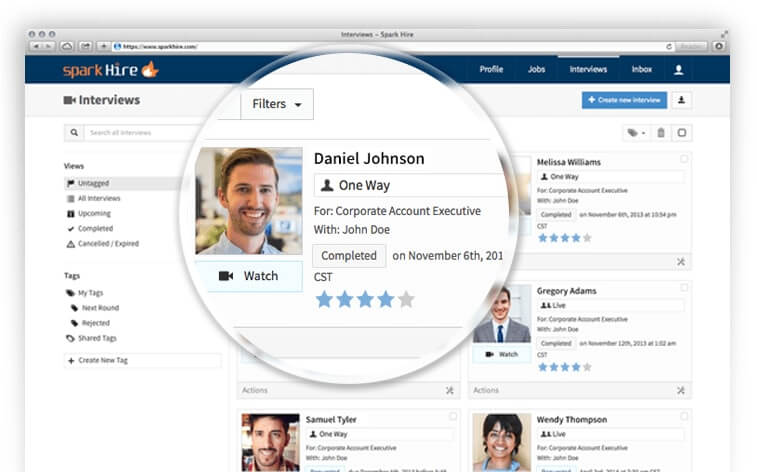Image resolution: width=757 pixels, height=472 pixels.
Task: Click the trash delete icon
Action: 660,133
